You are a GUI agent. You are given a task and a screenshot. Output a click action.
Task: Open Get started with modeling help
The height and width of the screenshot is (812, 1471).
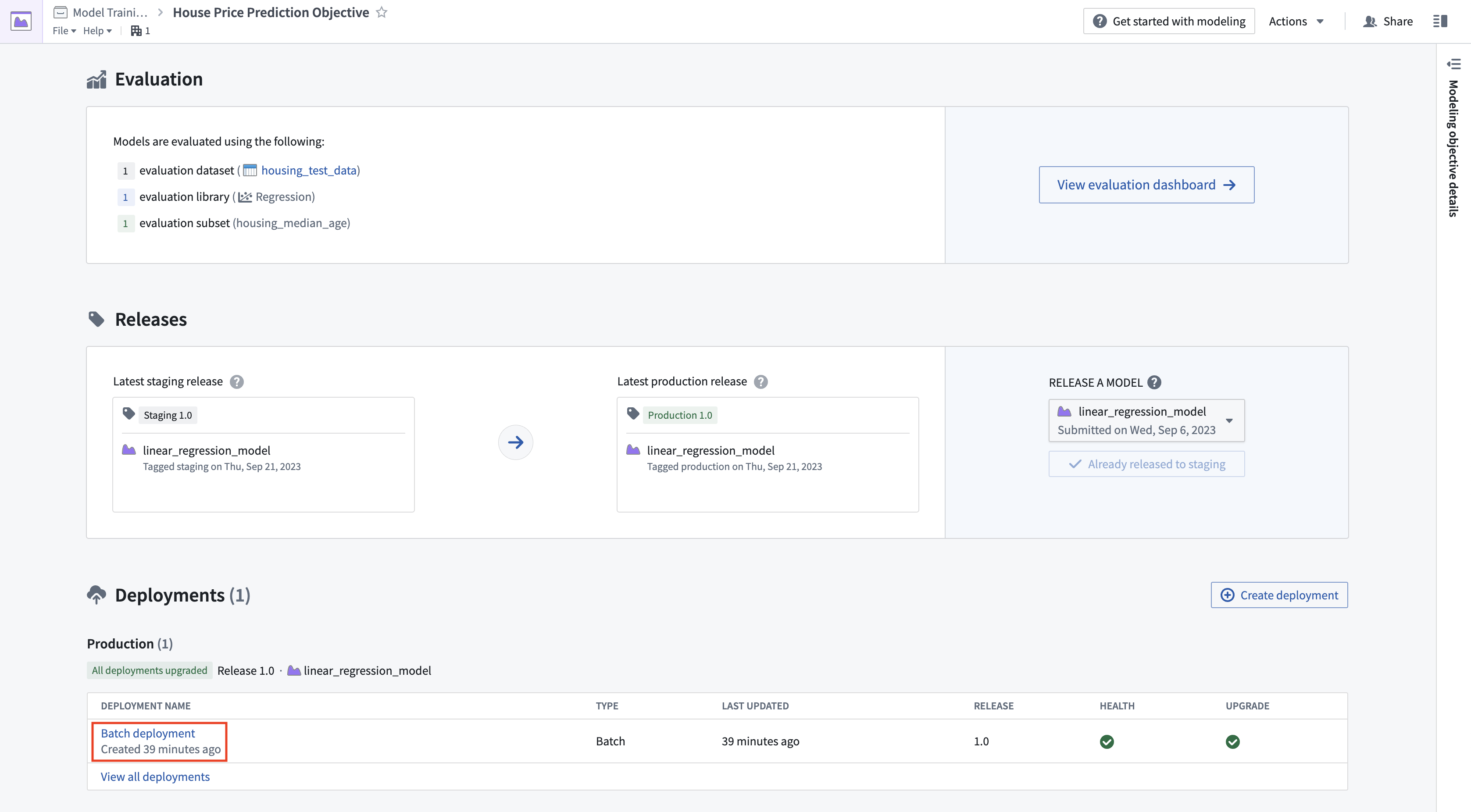coord(1168,21)
